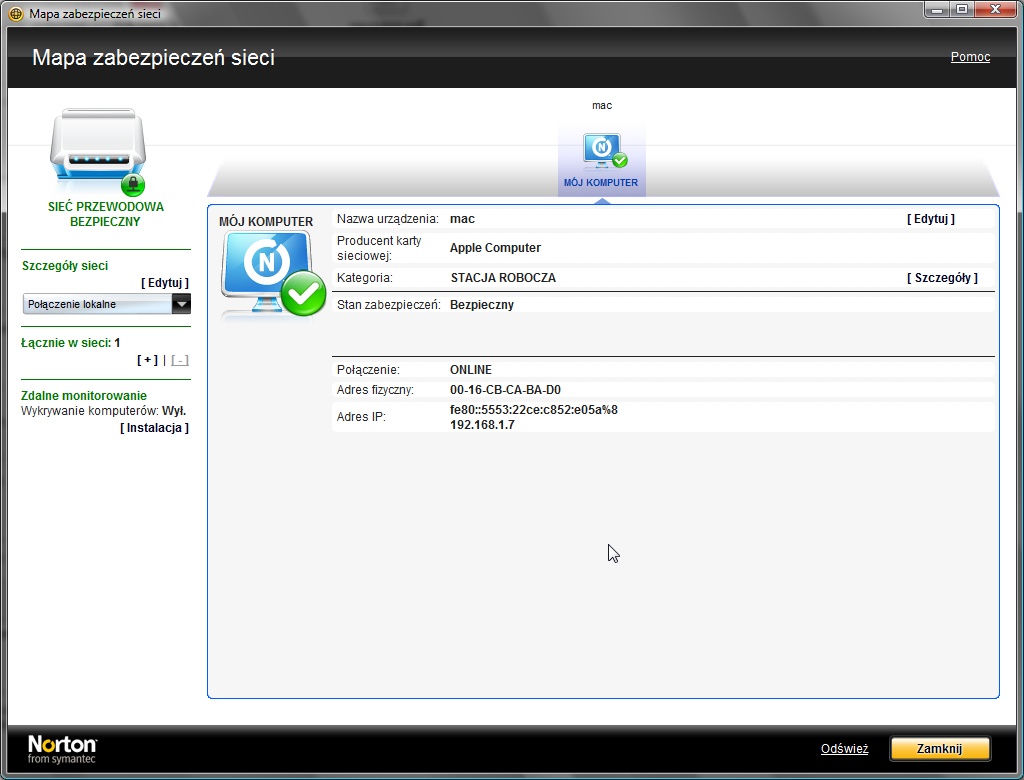Click the Norton from Symantec logo
The width and height of the screenshot is (1024, 780).
pos(62,749)
